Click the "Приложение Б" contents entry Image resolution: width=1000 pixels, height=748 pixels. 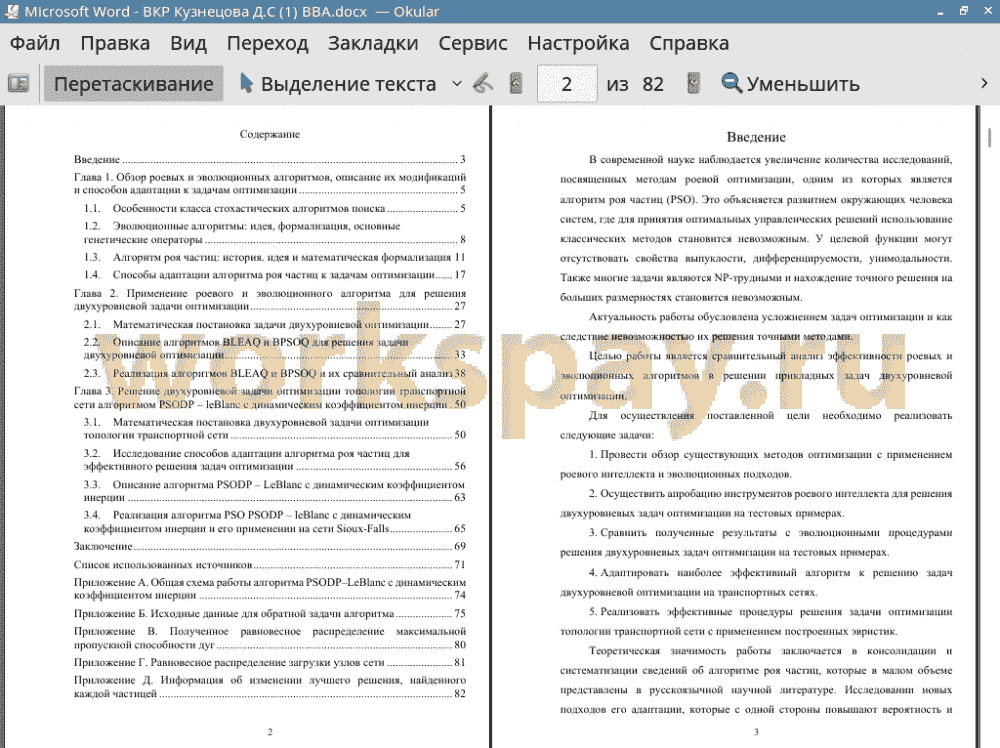[270, 613]
